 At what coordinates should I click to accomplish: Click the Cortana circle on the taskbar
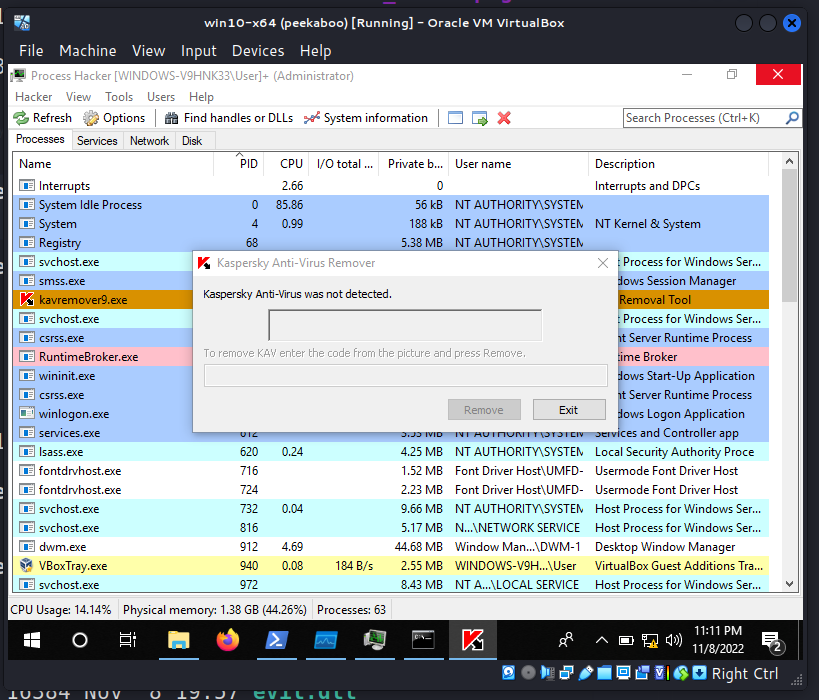(x=79, y=640)
